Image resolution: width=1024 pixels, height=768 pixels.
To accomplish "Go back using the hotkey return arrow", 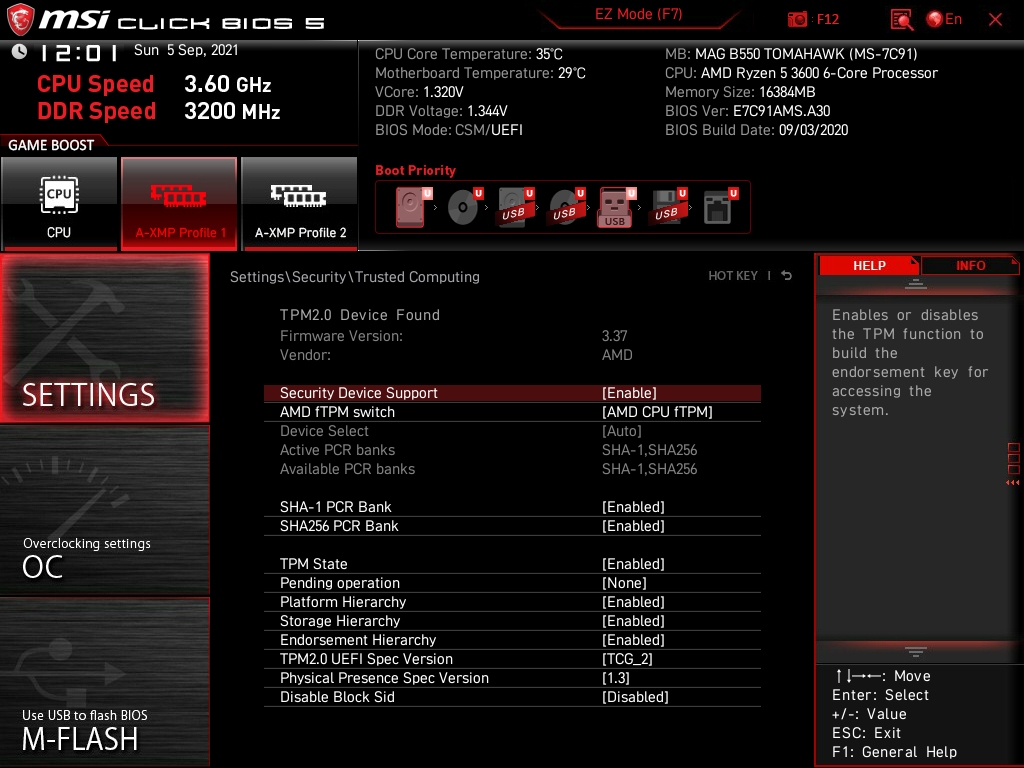I will 787,276.
